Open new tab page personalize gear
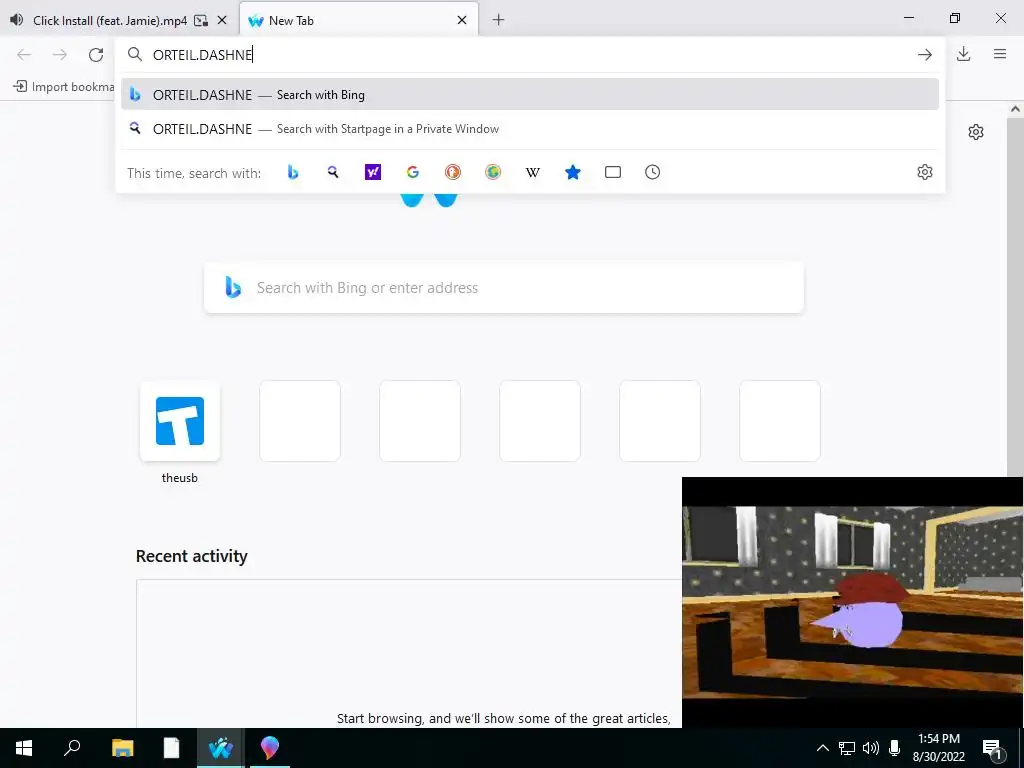This screenshot has height=768, width=1024. coord(976,132)
